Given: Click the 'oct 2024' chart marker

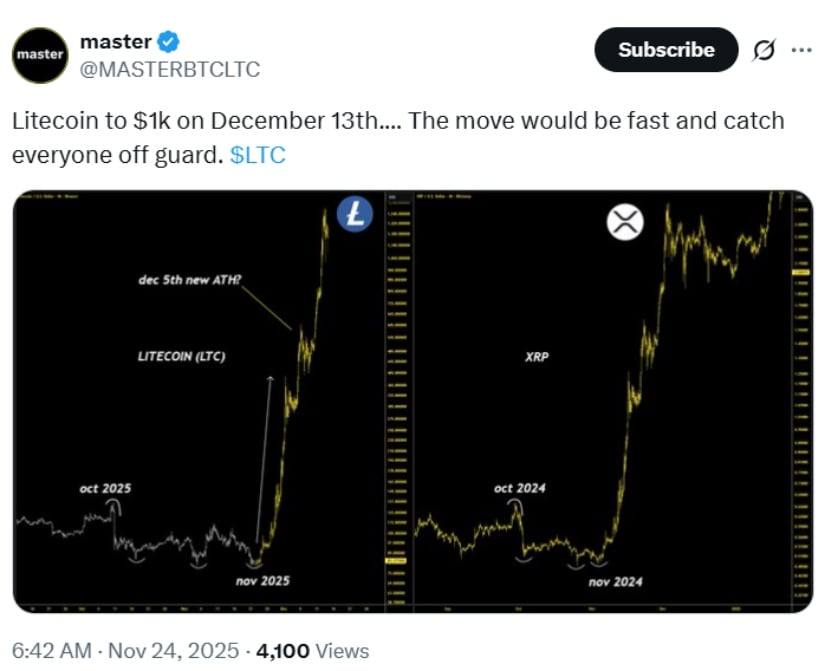Looking at the screenshot, I should pyautogui.click(x=517, y=489).
